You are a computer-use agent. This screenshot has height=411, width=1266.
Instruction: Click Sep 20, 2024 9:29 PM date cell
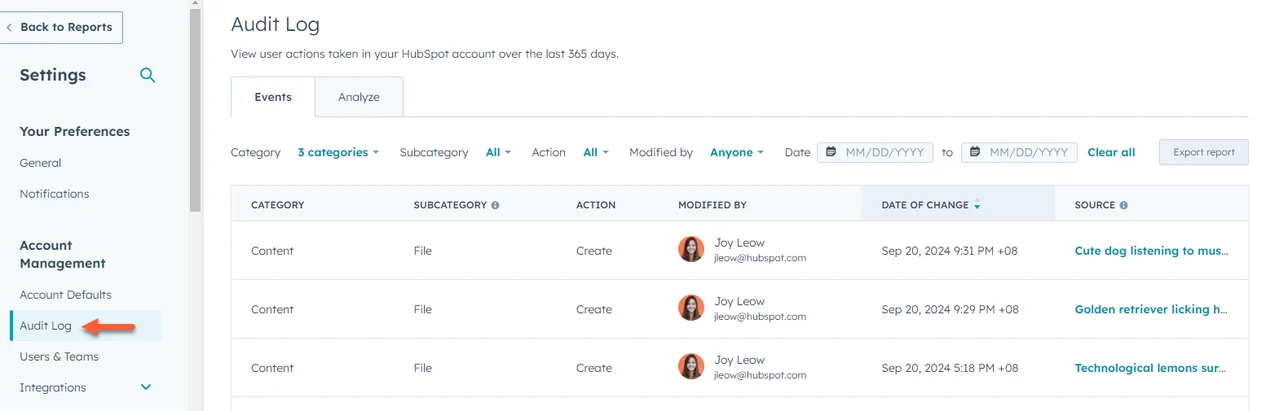tap(950, 309)
